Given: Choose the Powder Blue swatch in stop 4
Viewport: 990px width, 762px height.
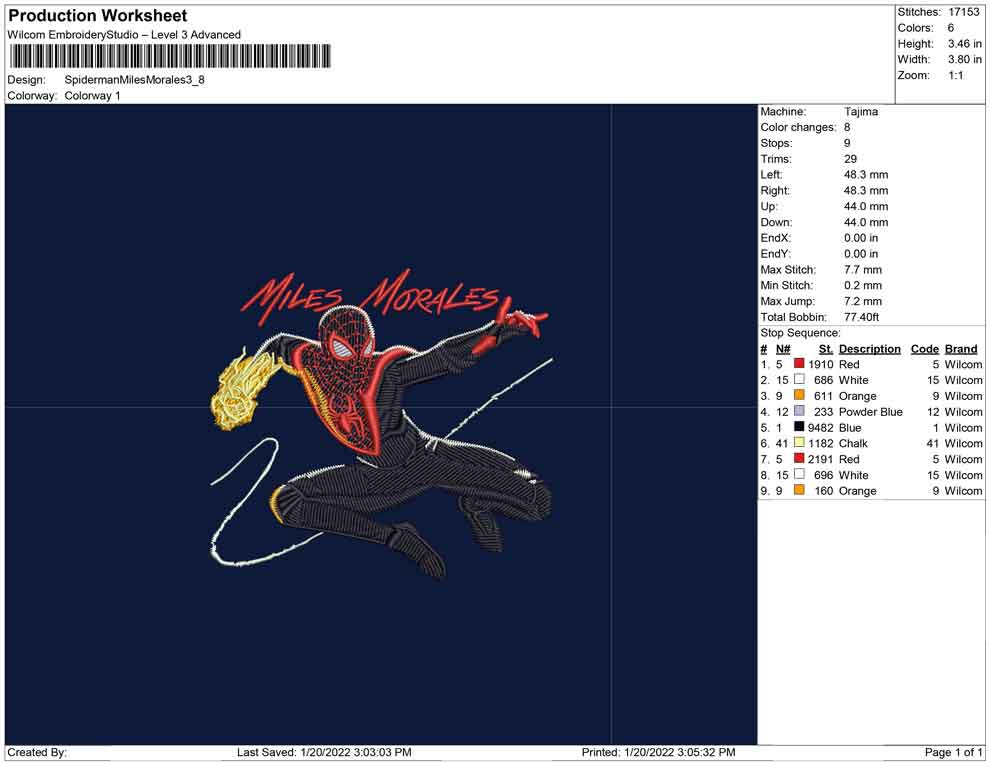Looking at the screenshot, I should (799, 412).
